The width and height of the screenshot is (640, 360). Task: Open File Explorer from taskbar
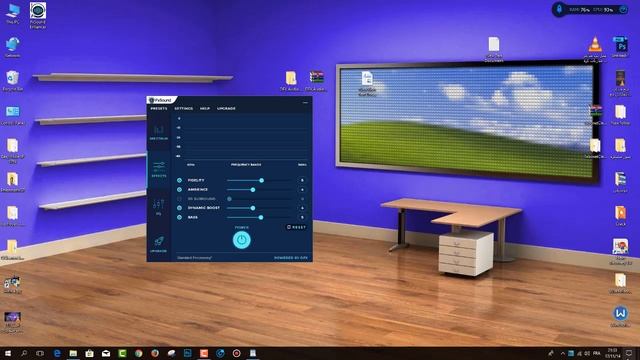point(73,353)
